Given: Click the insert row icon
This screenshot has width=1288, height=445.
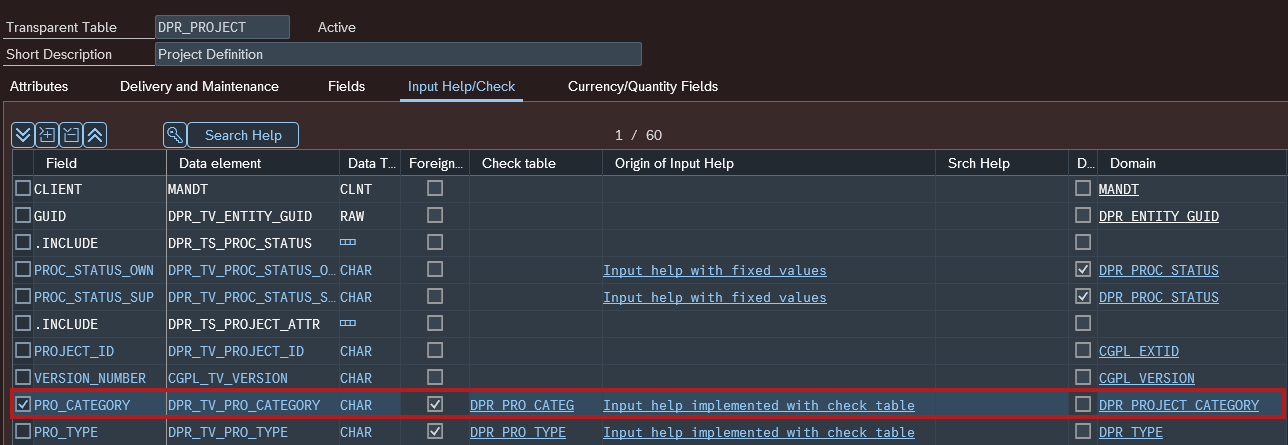Looking at the screenshot, I should [47, 135].
